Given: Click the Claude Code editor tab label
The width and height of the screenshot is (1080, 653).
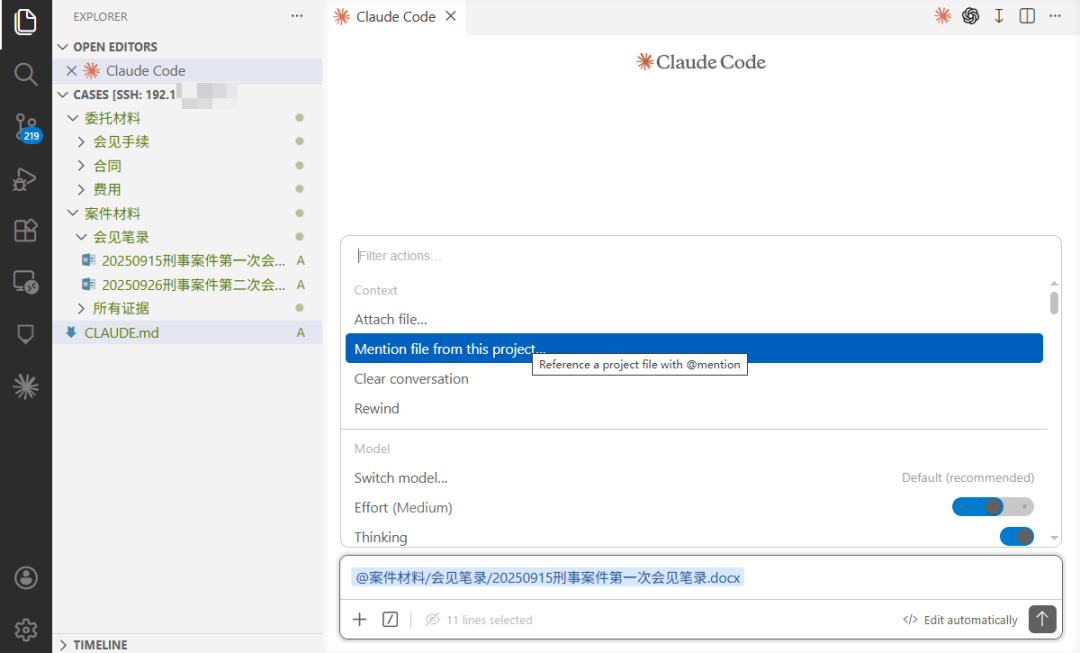Looking at the screenshot, I should pos(395,16).
